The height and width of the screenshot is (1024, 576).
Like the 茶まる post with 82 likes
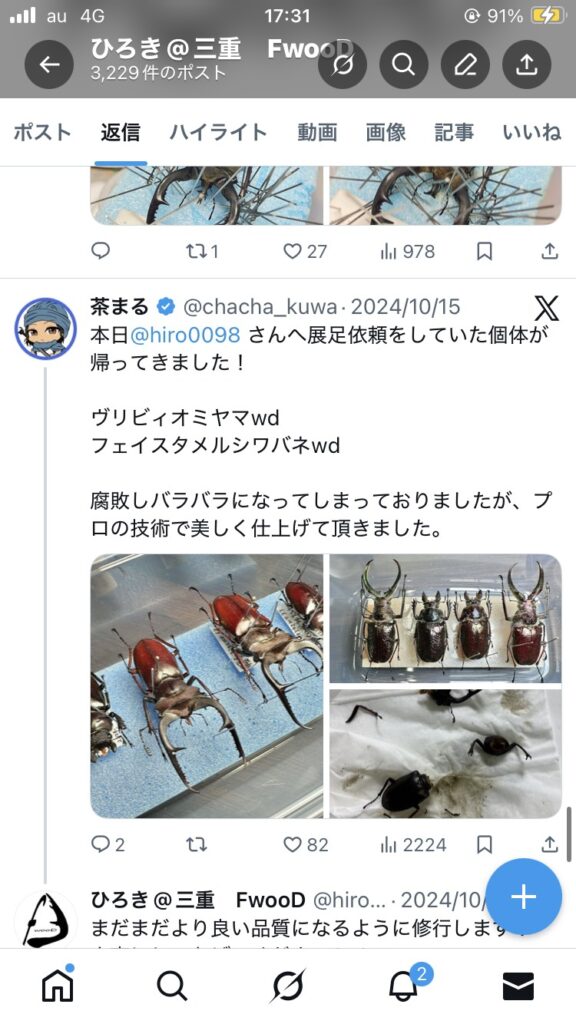pyautogui.click(x=305, y=844)
